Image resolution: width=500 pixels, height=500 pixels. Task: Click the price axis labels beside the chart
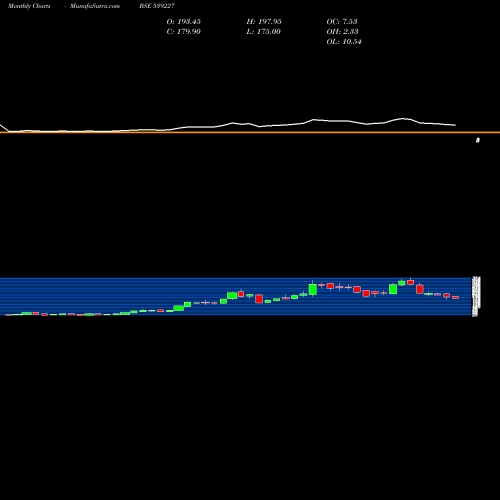tap(476, 296)
